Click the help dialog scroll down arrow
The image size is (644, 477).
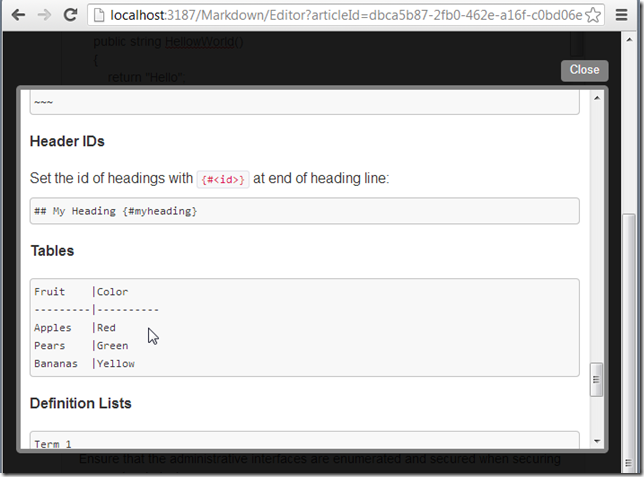tap(597, 440)
